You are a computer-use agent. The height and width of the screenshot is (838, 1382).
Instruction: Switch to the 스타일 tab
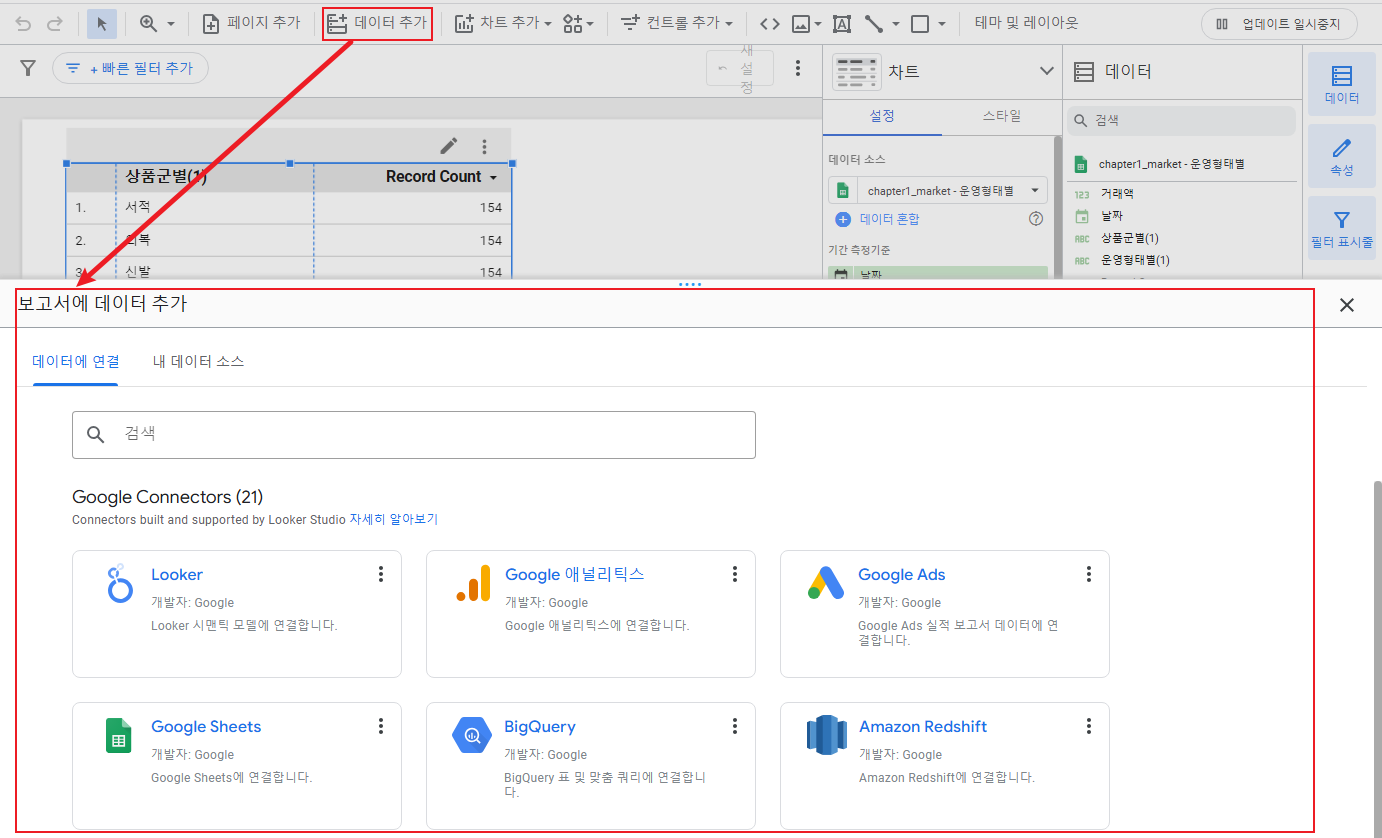1001,116
